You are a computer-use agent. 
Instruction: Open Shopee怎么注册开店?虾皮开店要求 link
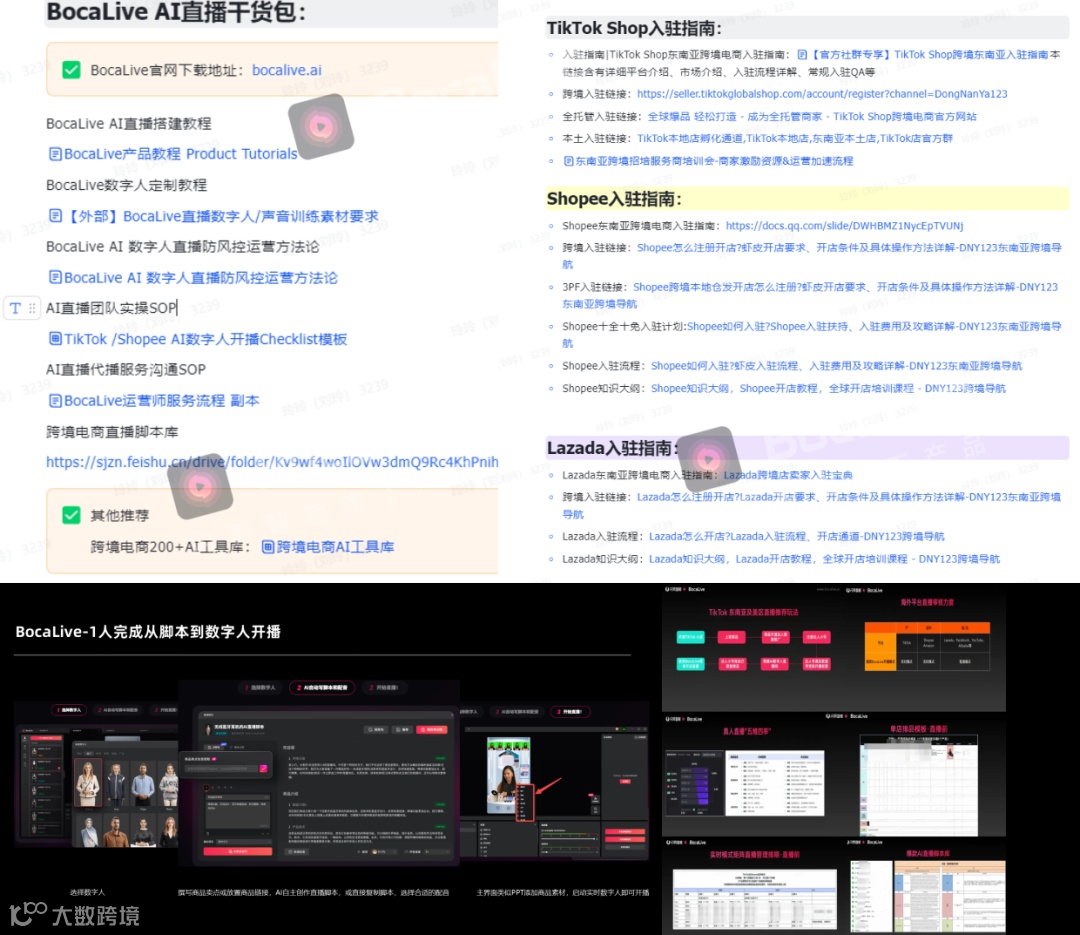click(849, 247)
